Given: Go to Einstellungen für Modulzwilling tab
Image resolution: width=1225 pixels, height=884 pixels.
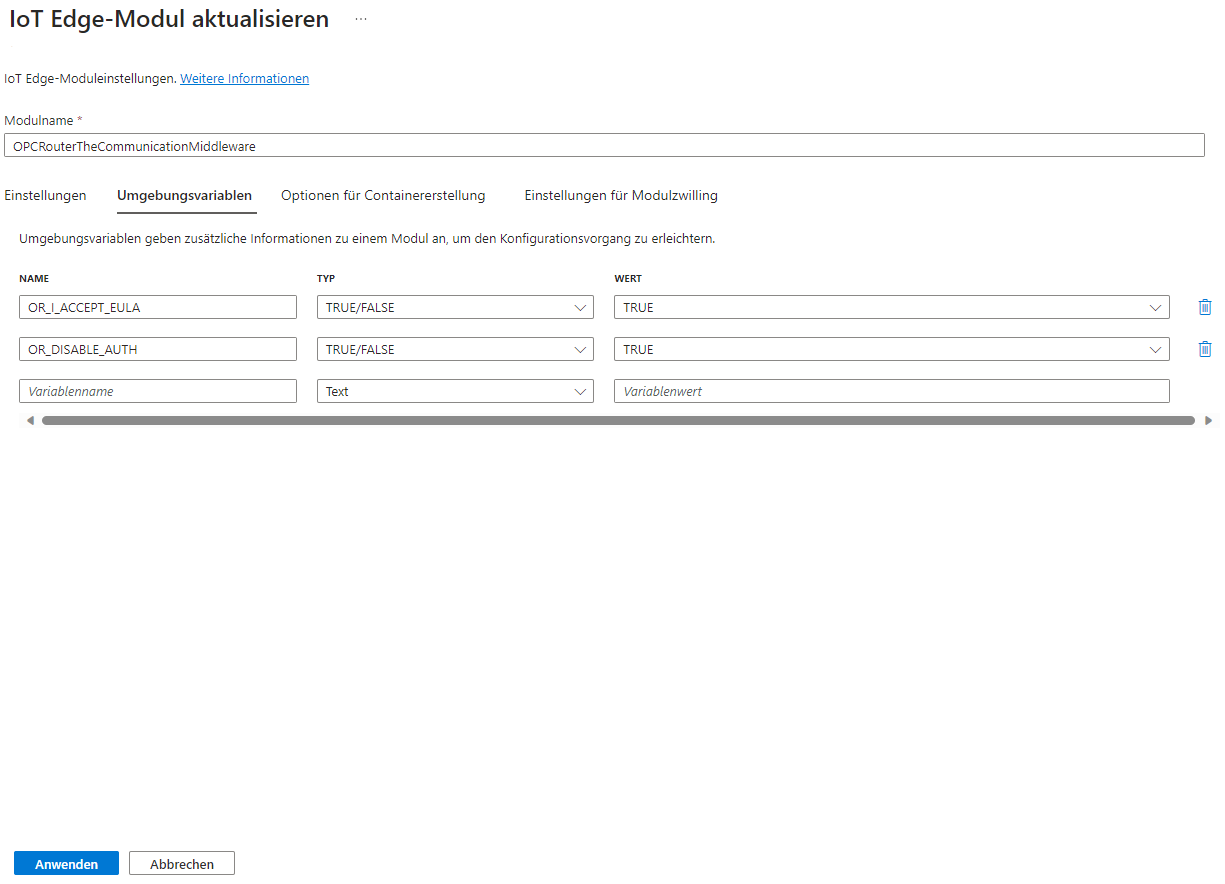Looking at the screenshot, I should click(x=621, y=196).
